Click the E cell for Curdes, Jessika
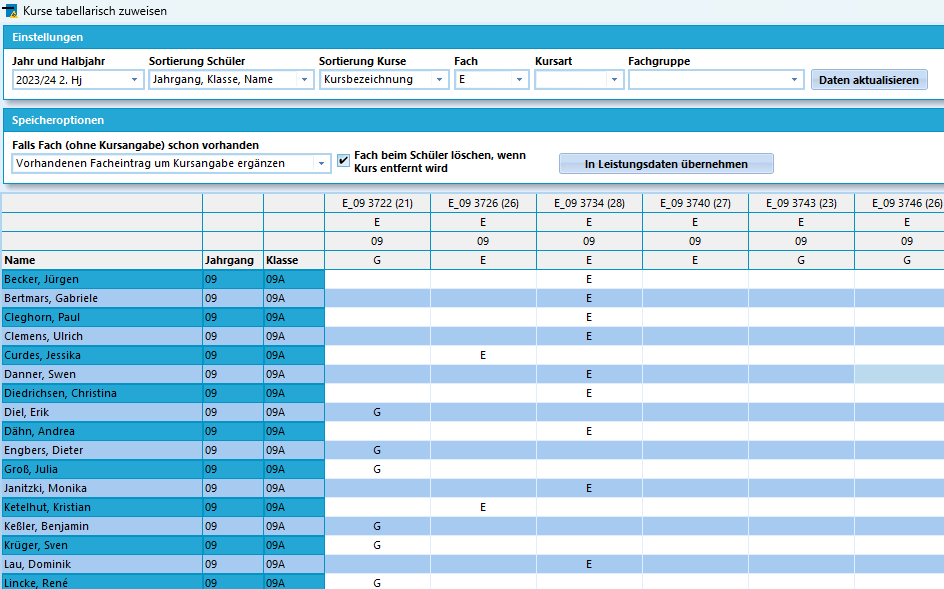 (x=483, y=355)
